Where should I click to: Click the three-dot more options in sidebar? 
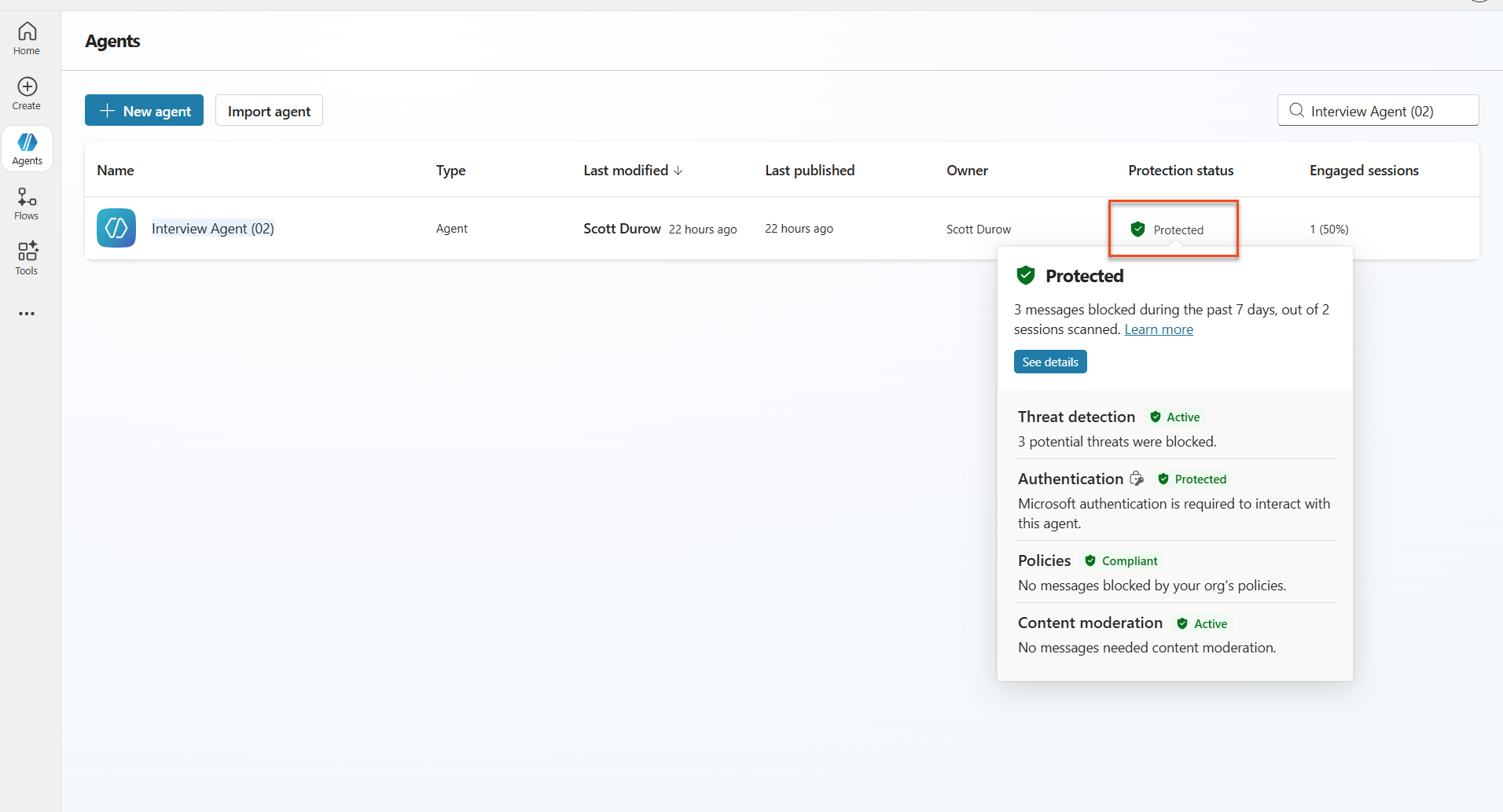point(27,314)
